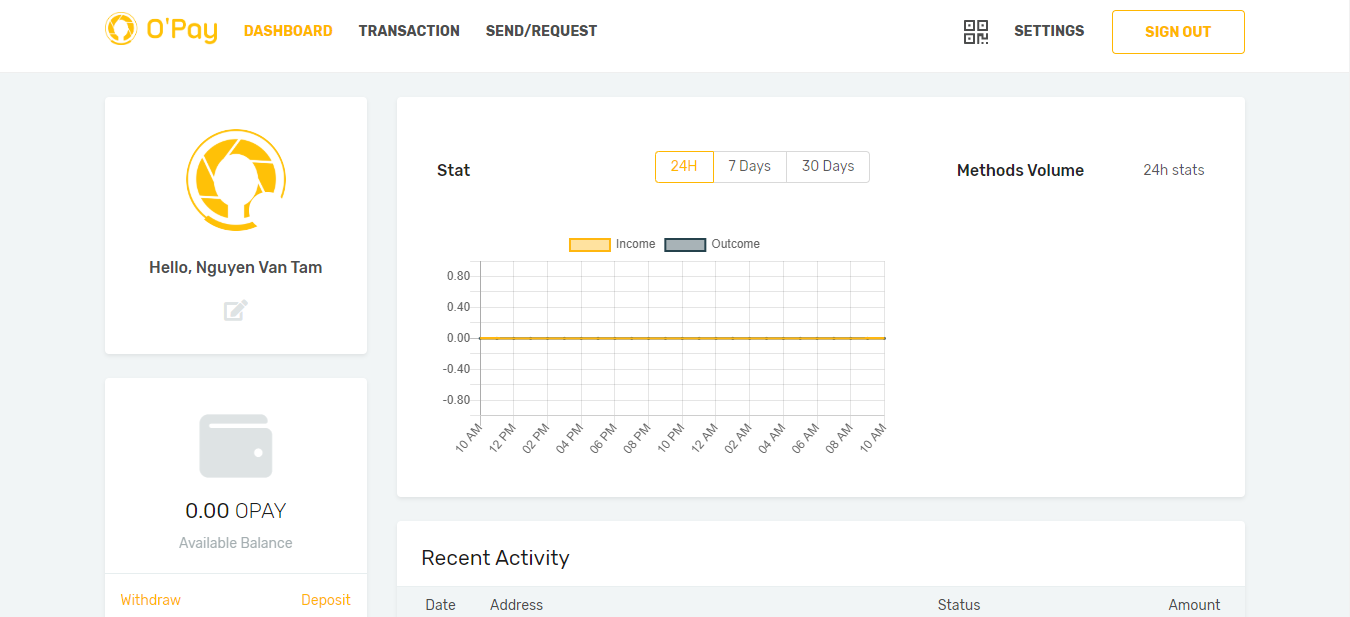
Task: Click the edit profile pencil icon
Action: [235, 310]
